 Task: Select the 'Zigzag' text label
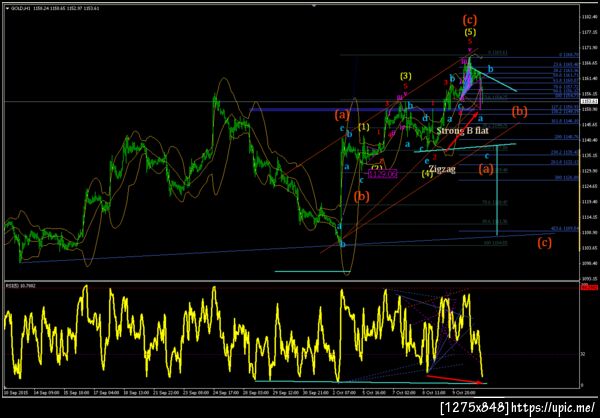[x=442, y=168]
